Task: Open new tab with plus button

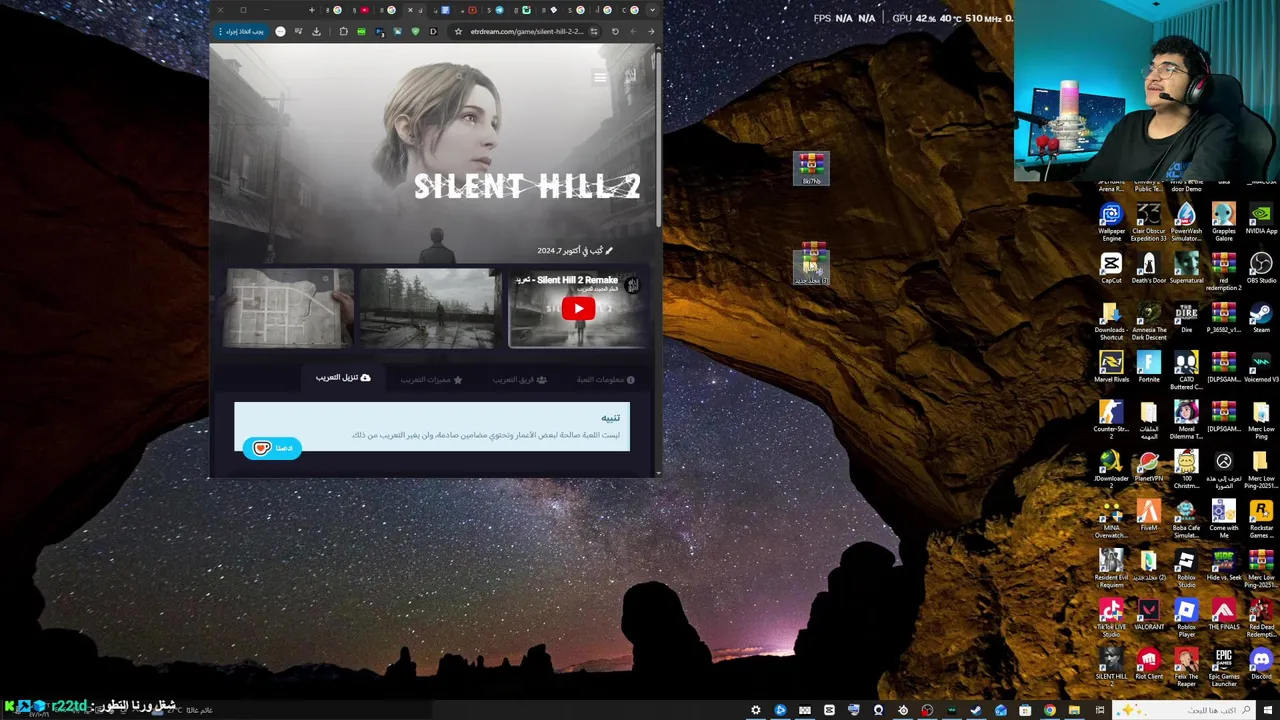Action: click(311, 10)
